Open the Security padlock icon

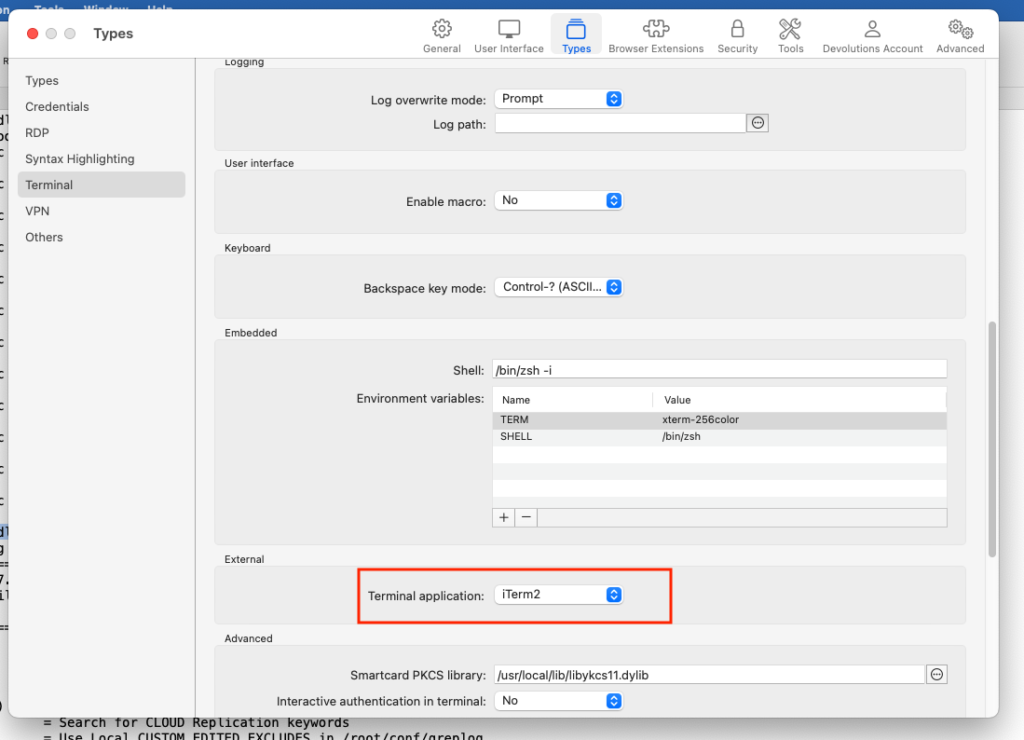point(737,29)
